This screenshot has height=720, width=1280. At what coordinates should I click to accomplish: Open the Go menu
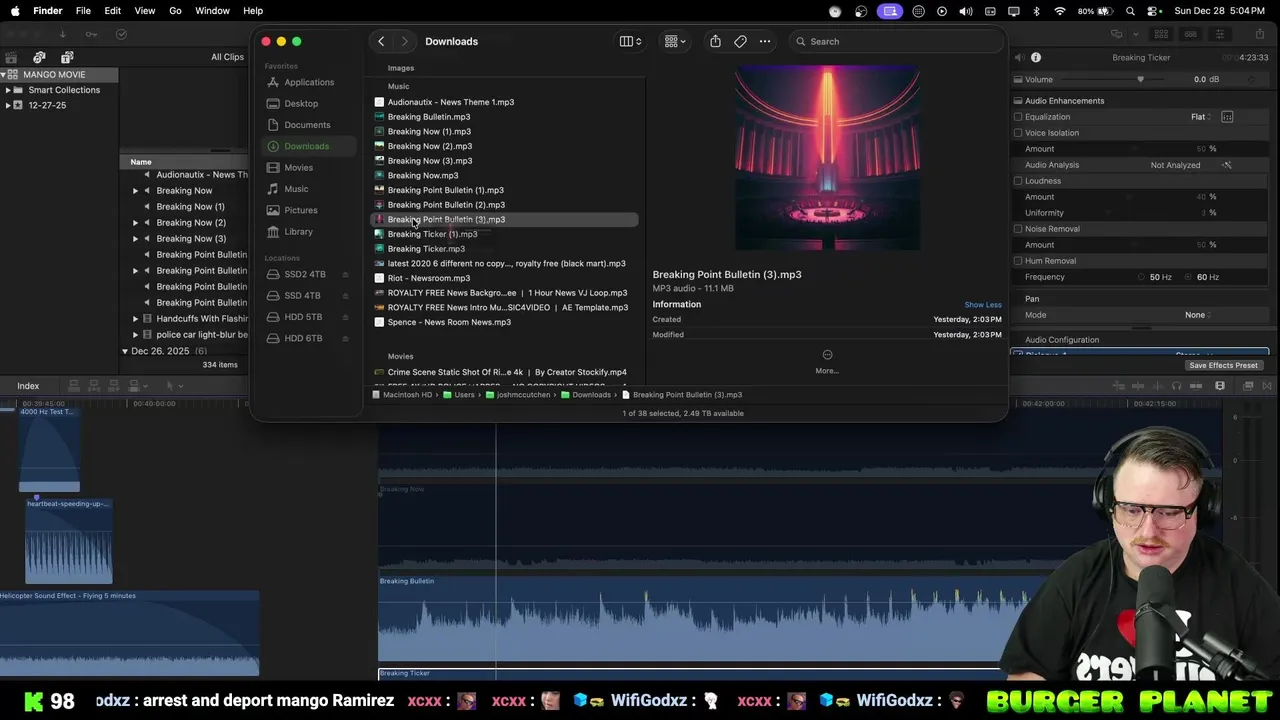[175, 11]
